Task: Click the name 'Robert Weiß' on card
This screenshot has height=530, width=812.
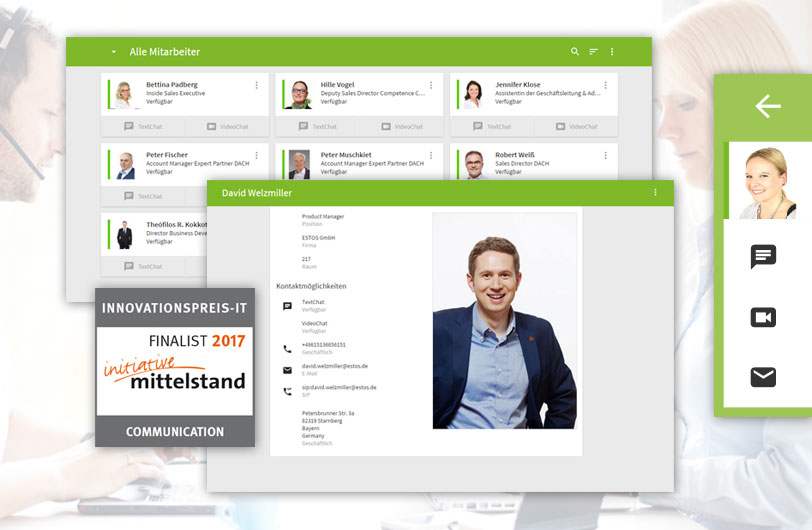Action: [x=515, y=154]
